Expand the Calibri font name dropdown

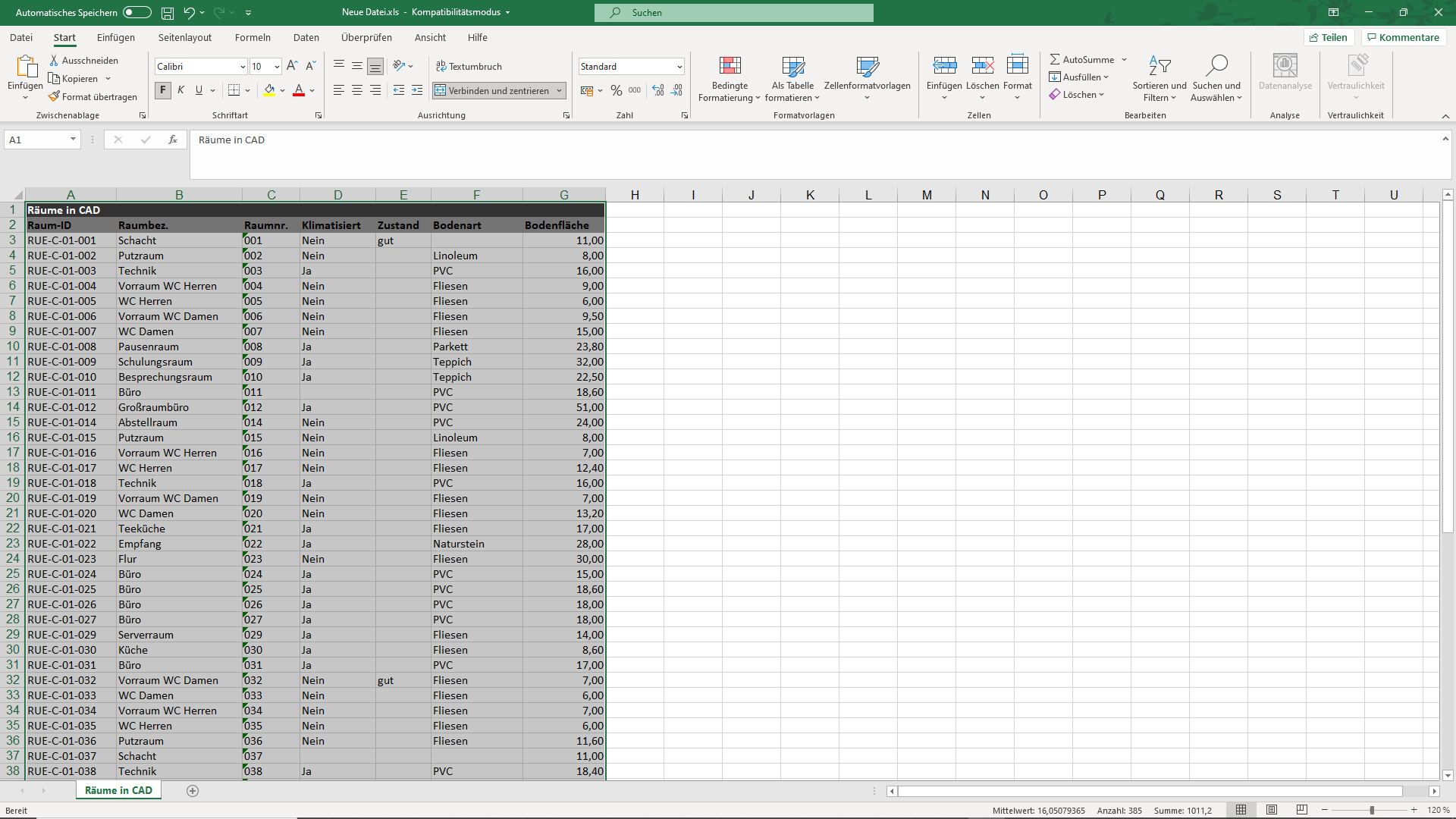click(x=243, y=67)
